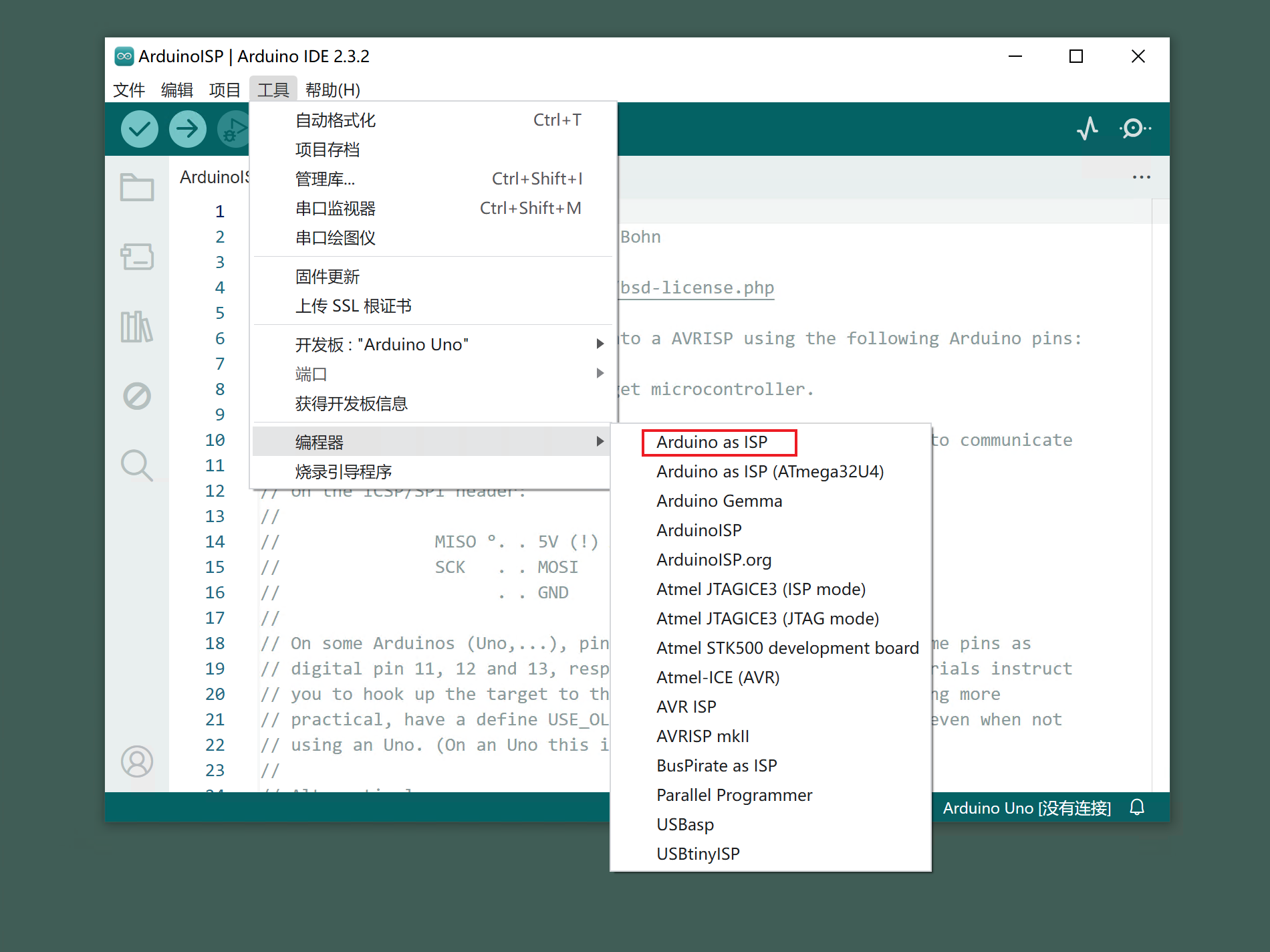Click the Verify checkmark button
This screenshot has width=1270, height=952.
point(139,128)
